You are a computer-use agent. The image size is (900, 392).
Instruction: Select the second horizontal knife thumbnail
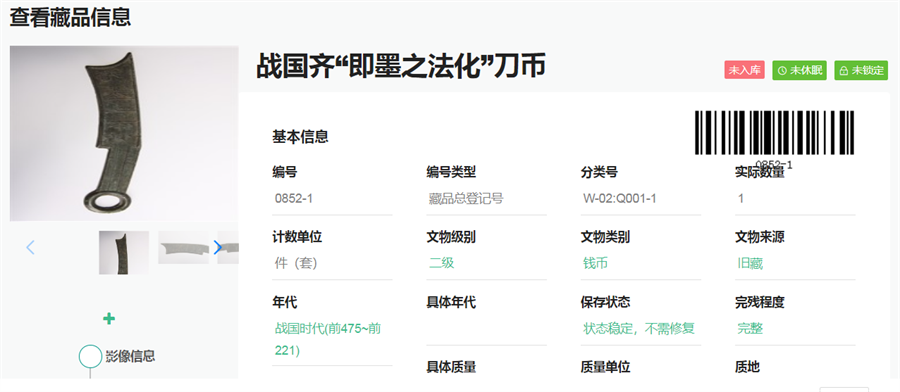pos(183,247)
